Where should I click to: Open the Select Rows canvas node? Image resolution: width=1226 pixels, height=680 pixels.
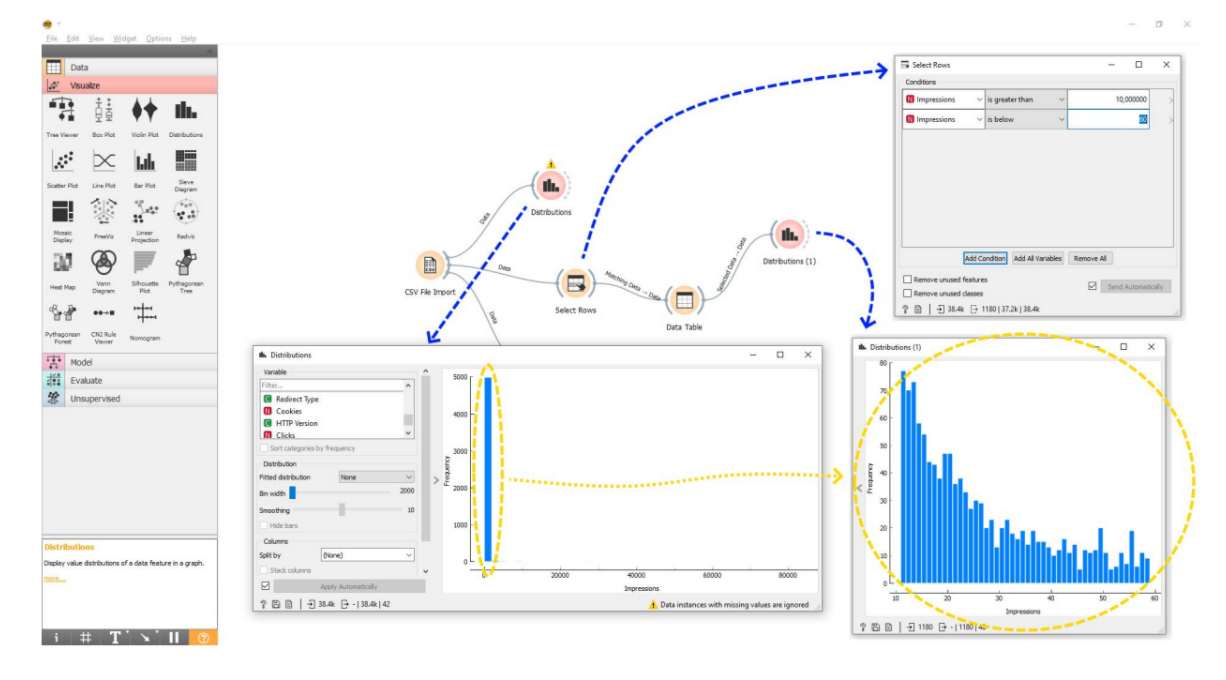[575, 283]
